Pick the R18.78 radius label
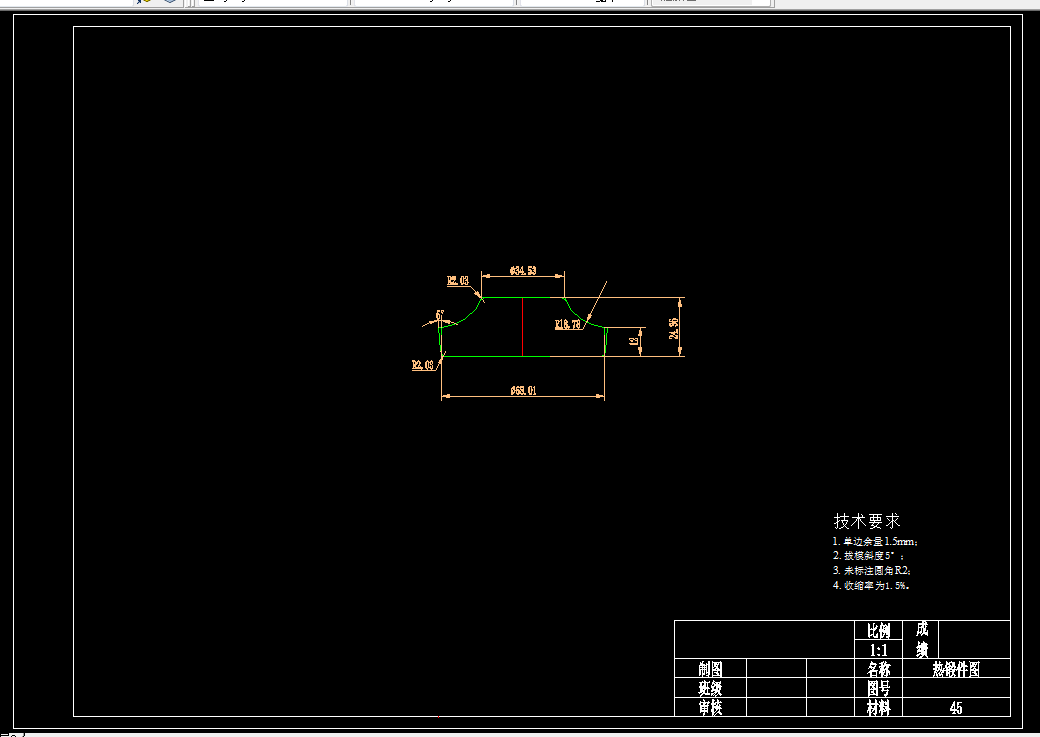 568,324
